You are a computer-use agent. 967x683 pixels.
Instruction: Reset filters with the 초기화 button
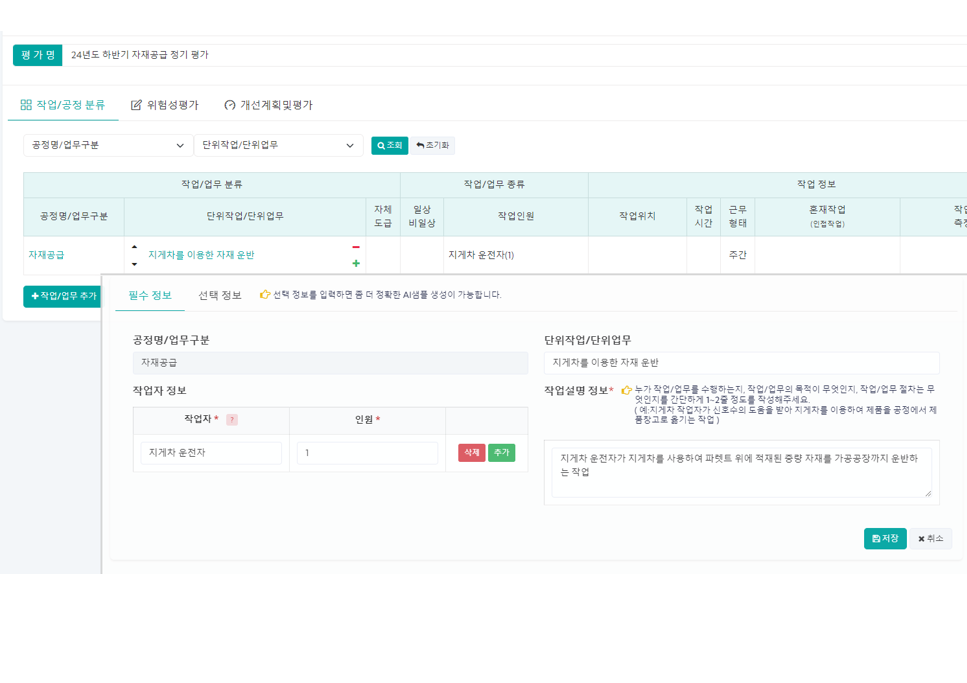[x=433, y=146]
